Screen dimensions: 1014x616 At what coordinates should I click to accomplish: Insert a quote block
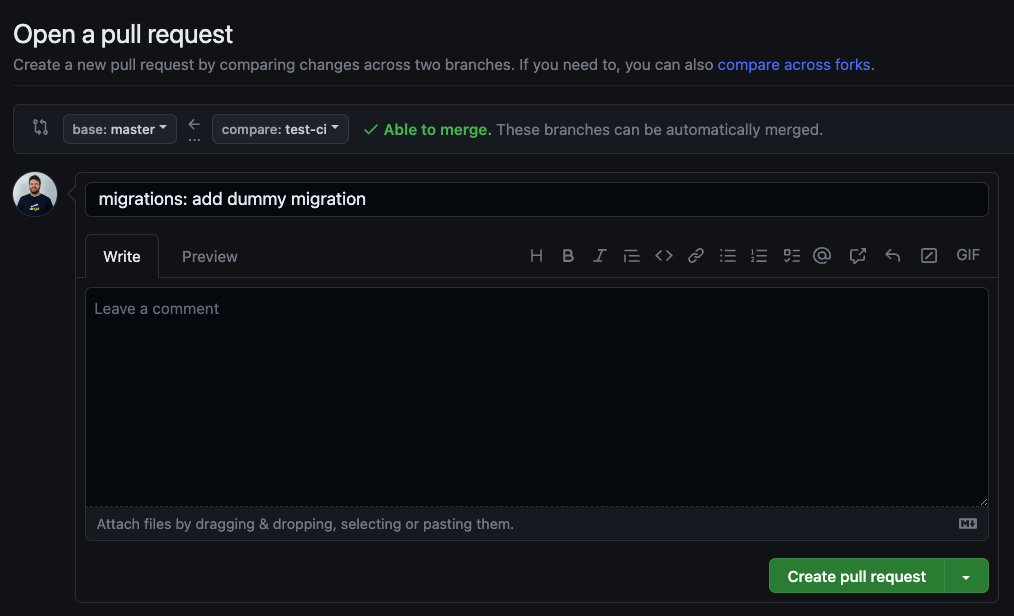coord(631,255)
